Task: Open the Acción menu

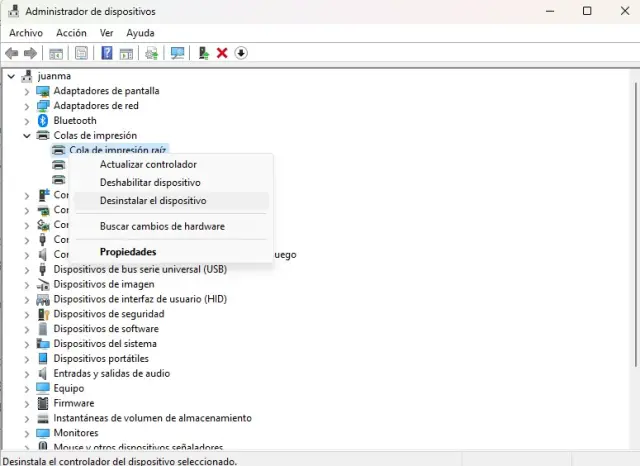Action: (71, 32)
